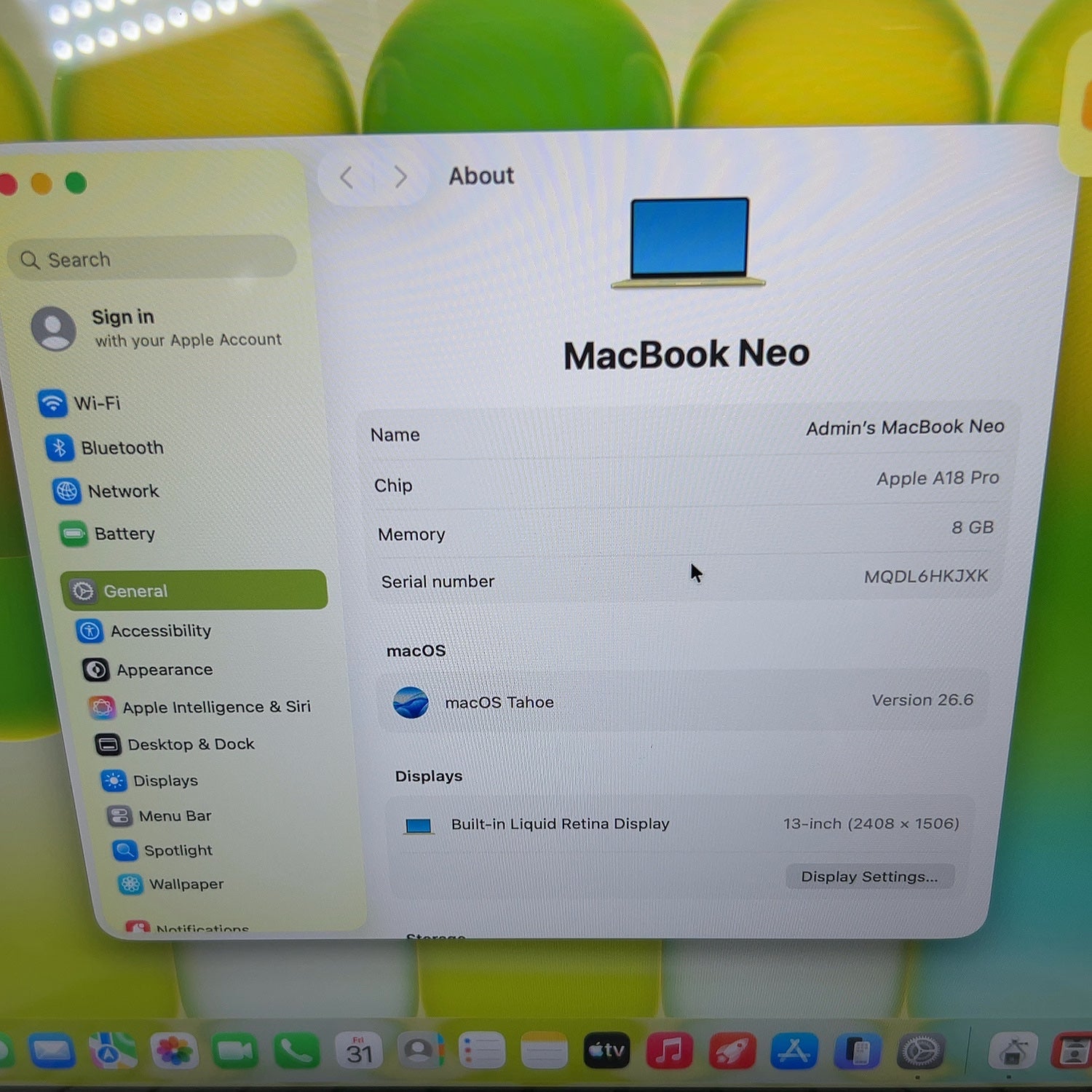Viewport: 1092px width, 1092px height.
Task: Click the Admin's MacBook Neo name field
Action: [x=689, y=432]
